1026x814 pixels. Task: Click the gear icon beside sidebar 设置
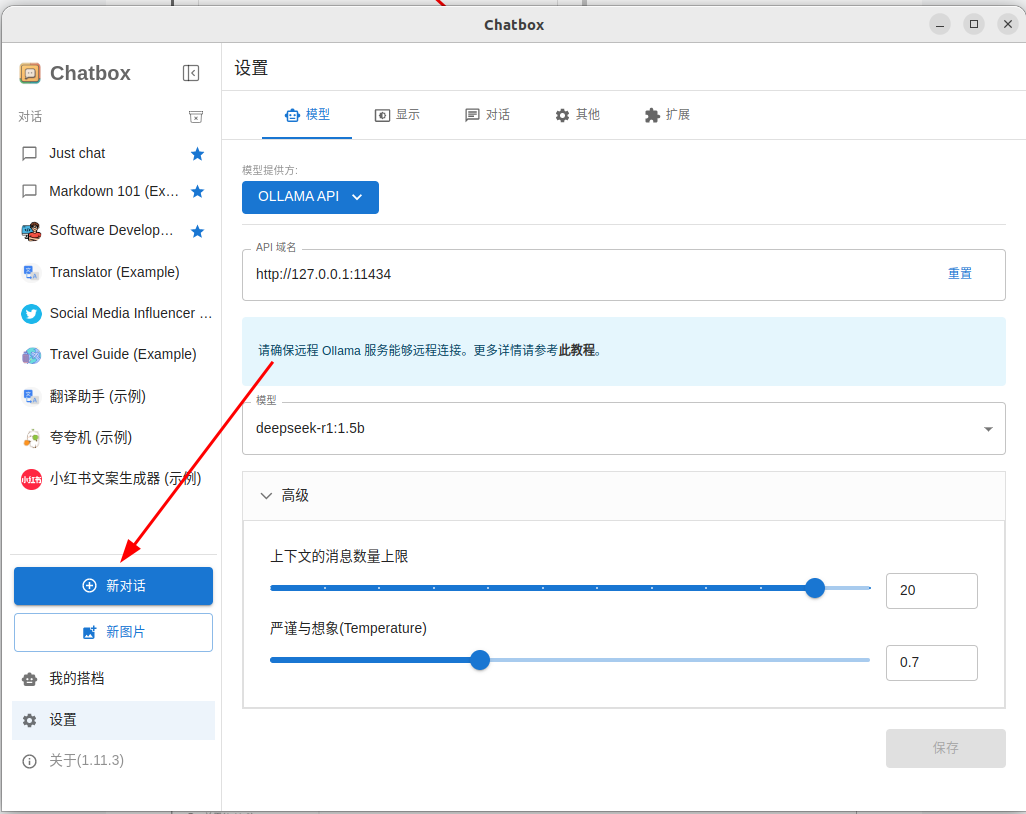(29, 720)
